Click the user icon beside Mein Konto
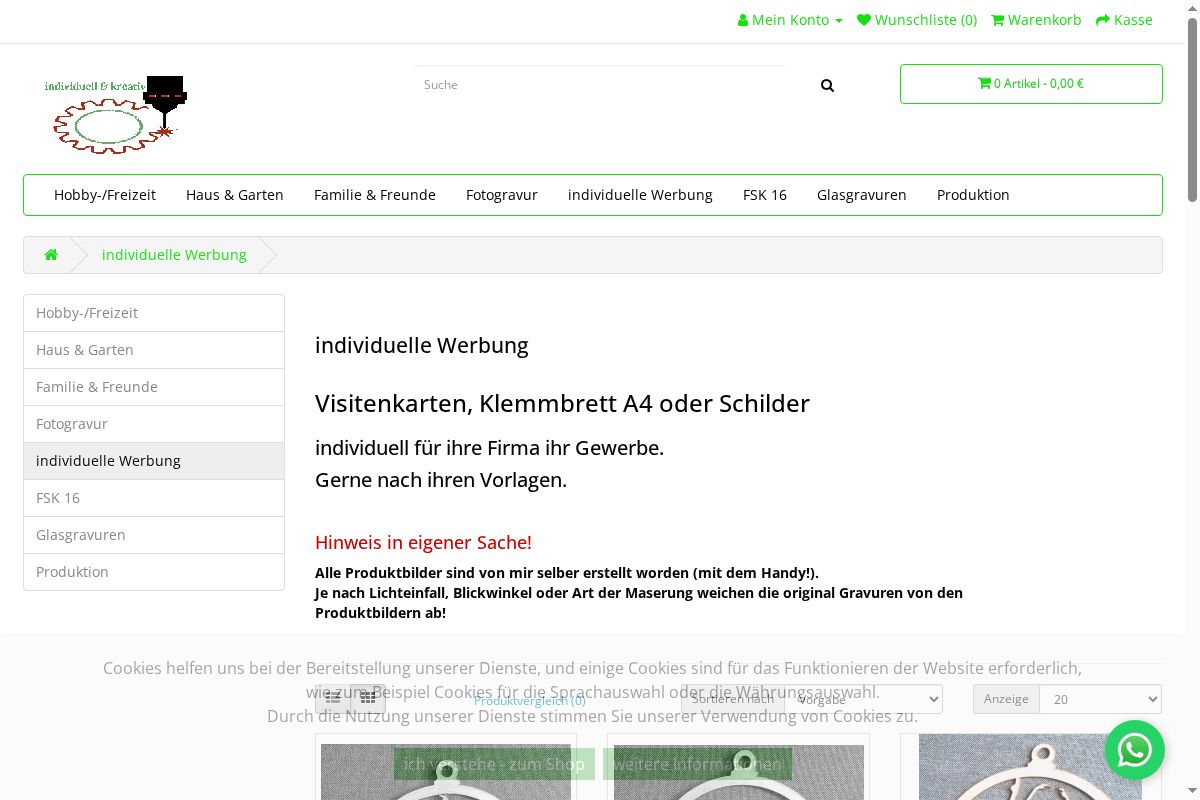 743,20
